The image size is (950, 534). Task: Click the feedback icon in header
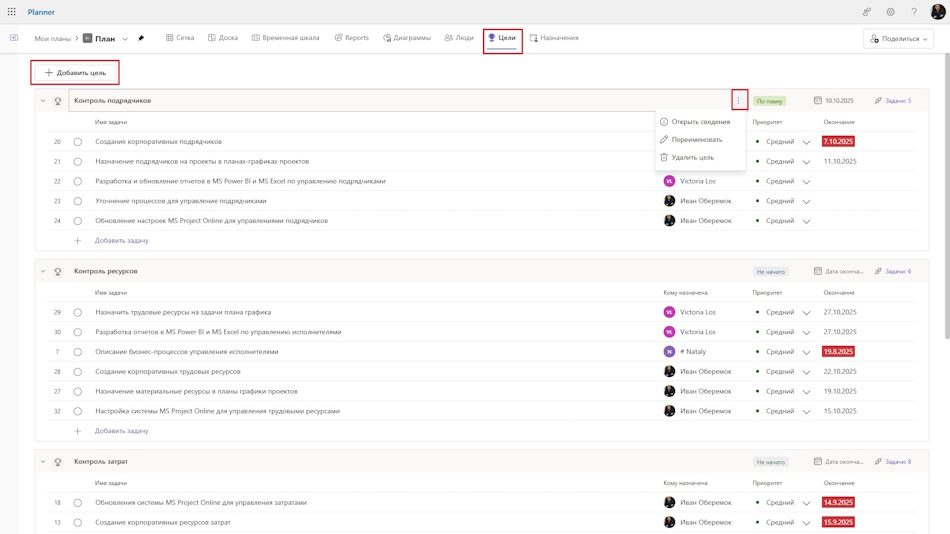click(x=867, y=12)
